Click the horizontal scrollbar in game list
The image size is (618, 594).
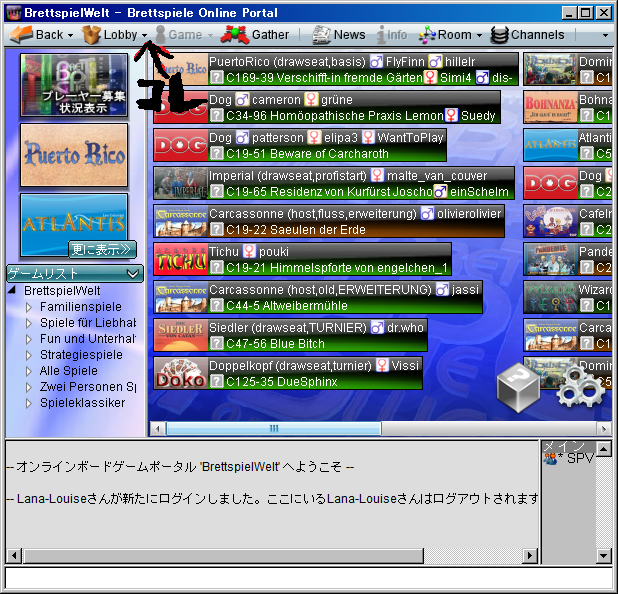(273, 428)
